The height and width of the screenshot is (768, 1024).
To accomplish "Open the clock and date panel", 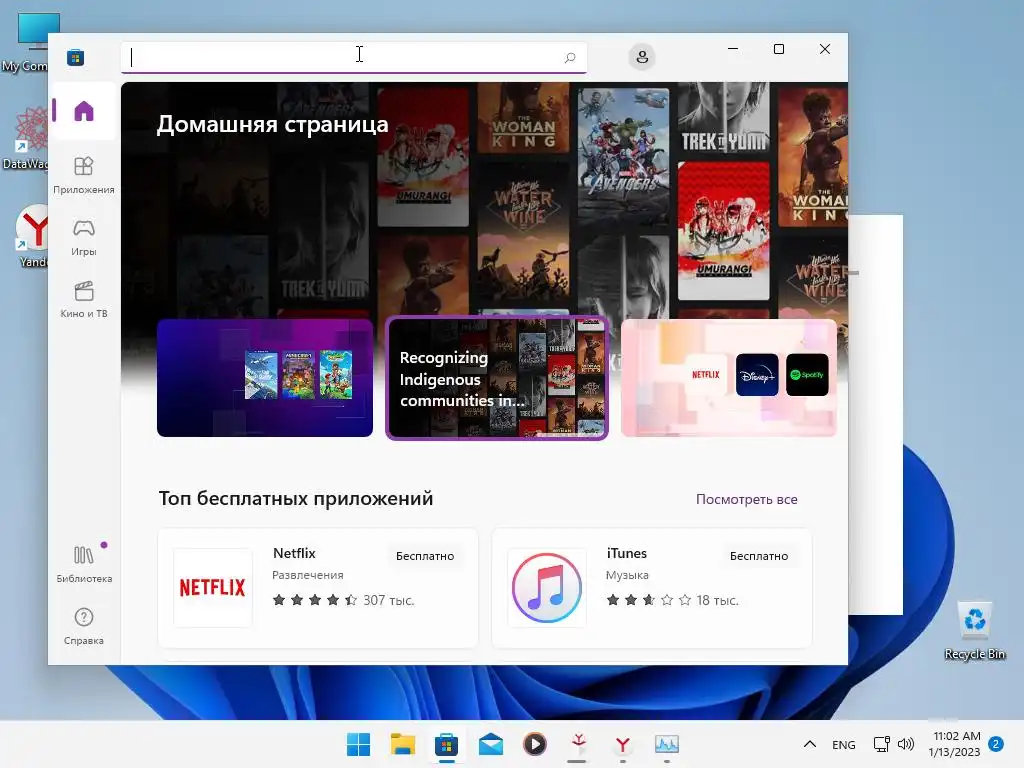I will coord(955,744).
